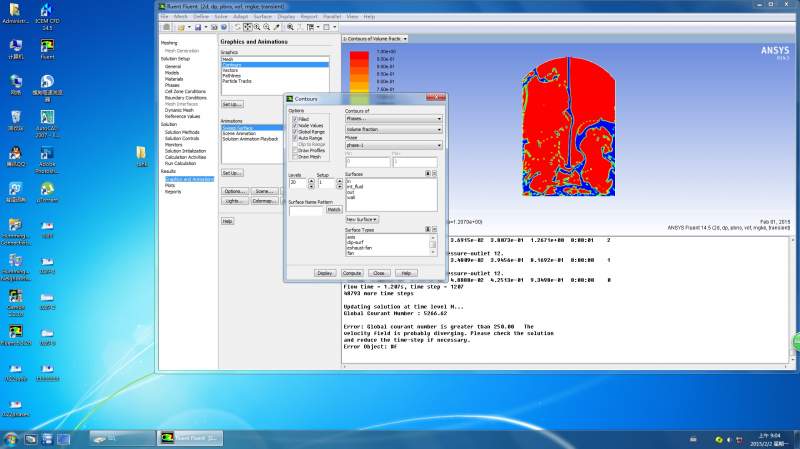Click the rotate view toolbar icon

238,27
